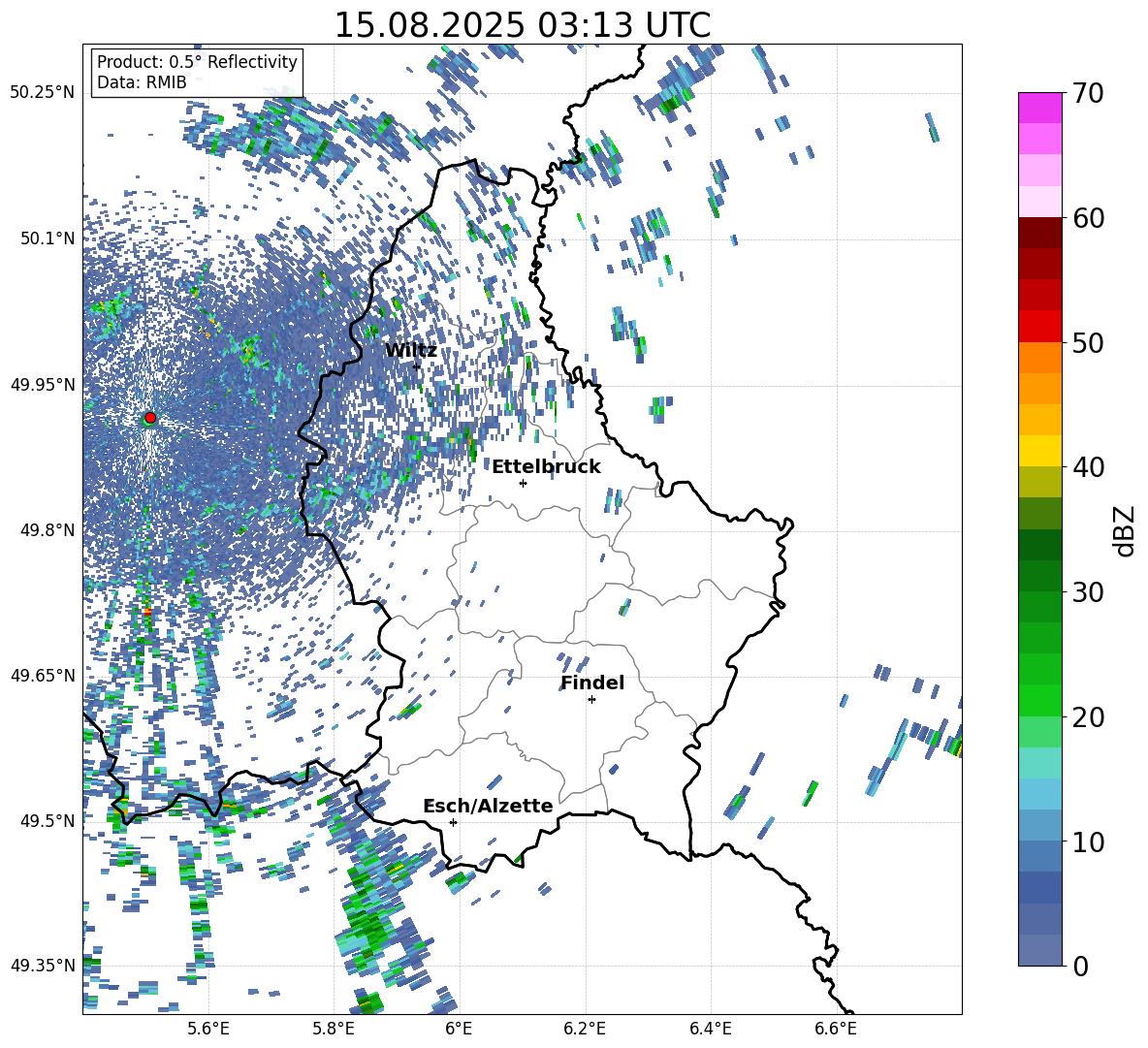The height and width of the screenshot is (1048, 1148).
Task: Click the Esch/Alzette station cross marker
Action: (x=453, y=822)
